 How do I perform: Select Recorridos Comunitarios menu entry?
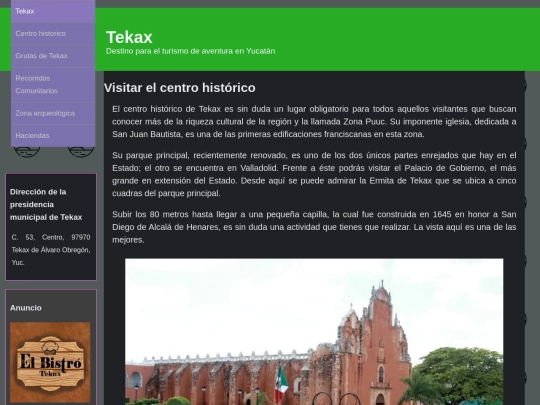click(53, 85)
